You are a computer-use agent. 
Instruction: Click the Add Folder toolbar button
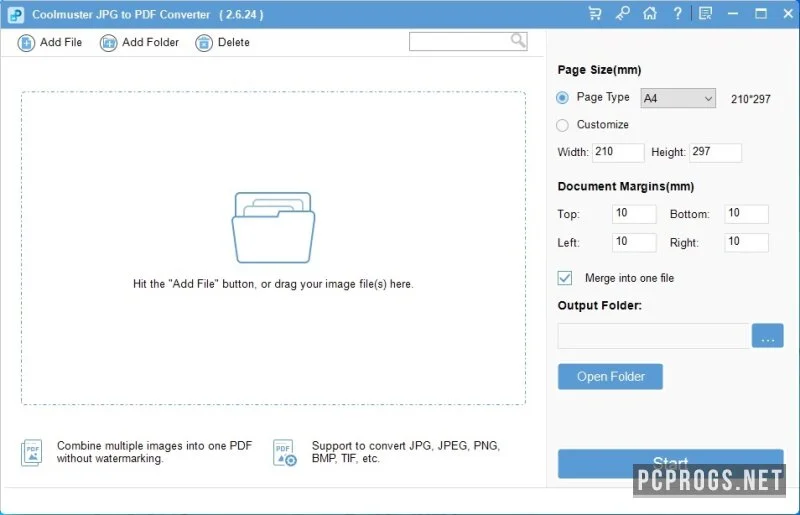(x=139, y=42)
